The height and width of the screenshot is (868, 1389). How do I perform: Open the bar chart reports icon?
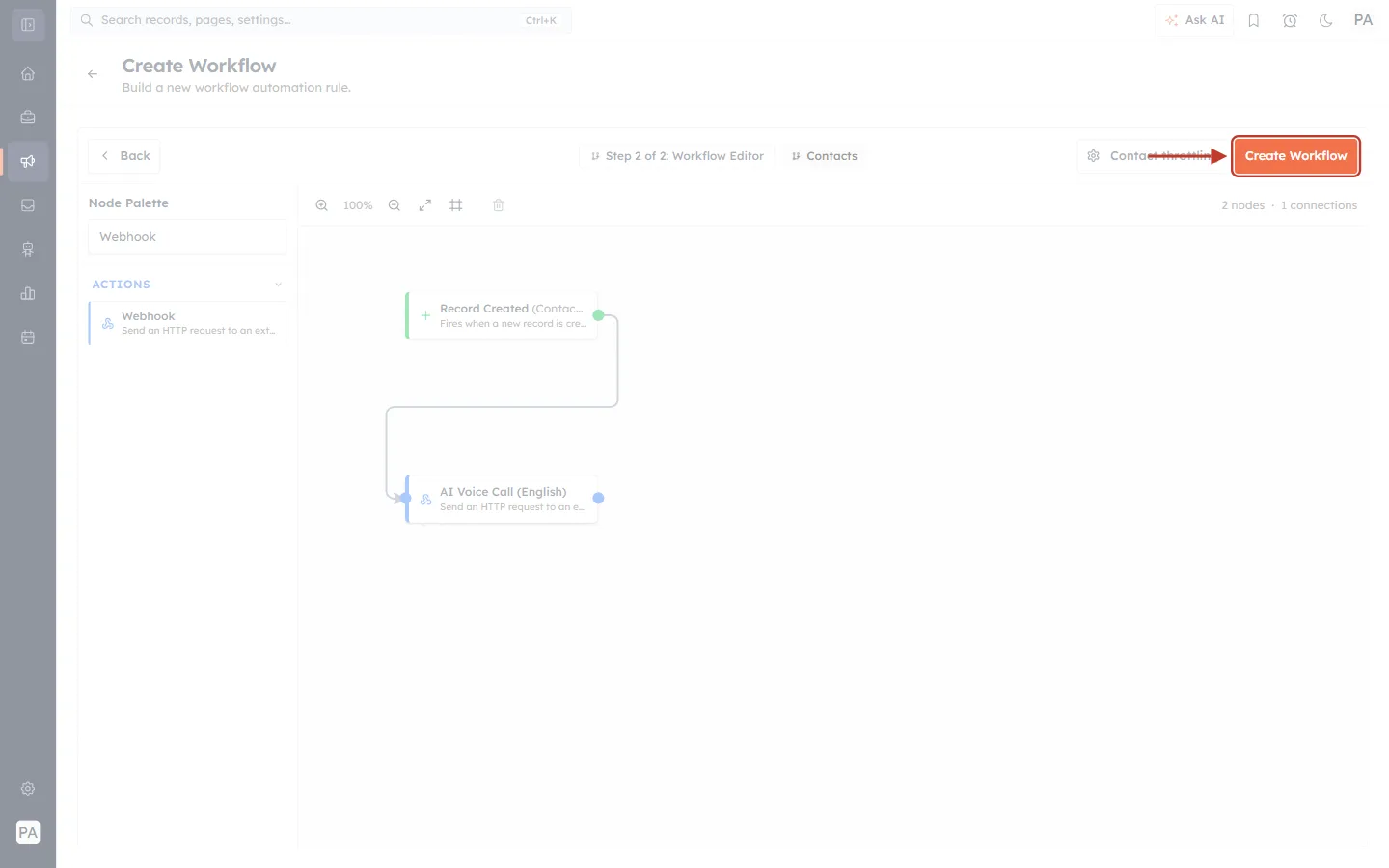click(x=28, y=293)
